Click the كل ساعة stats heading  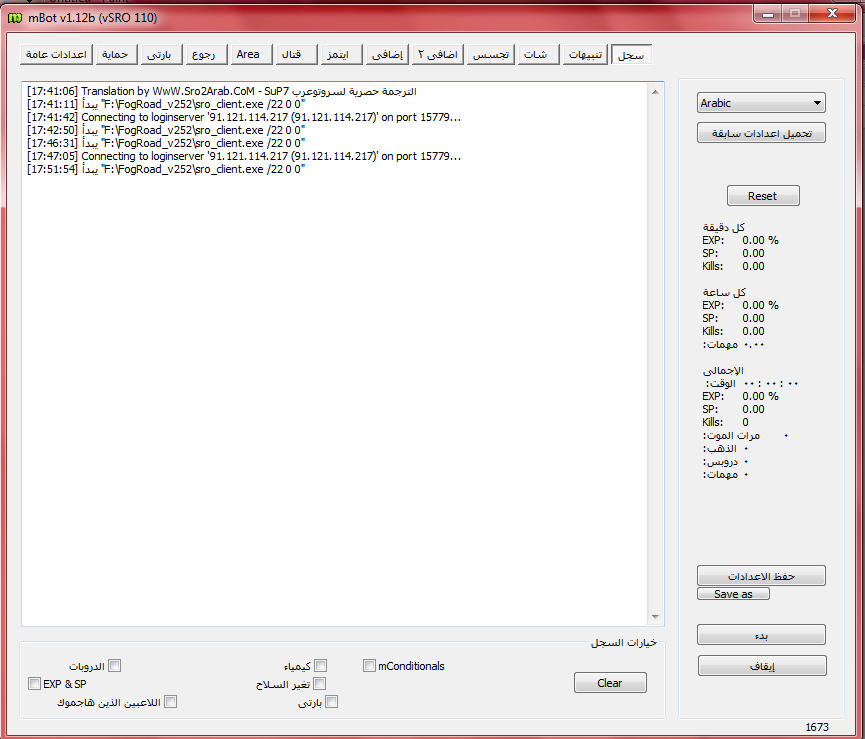tap(724, 292)
